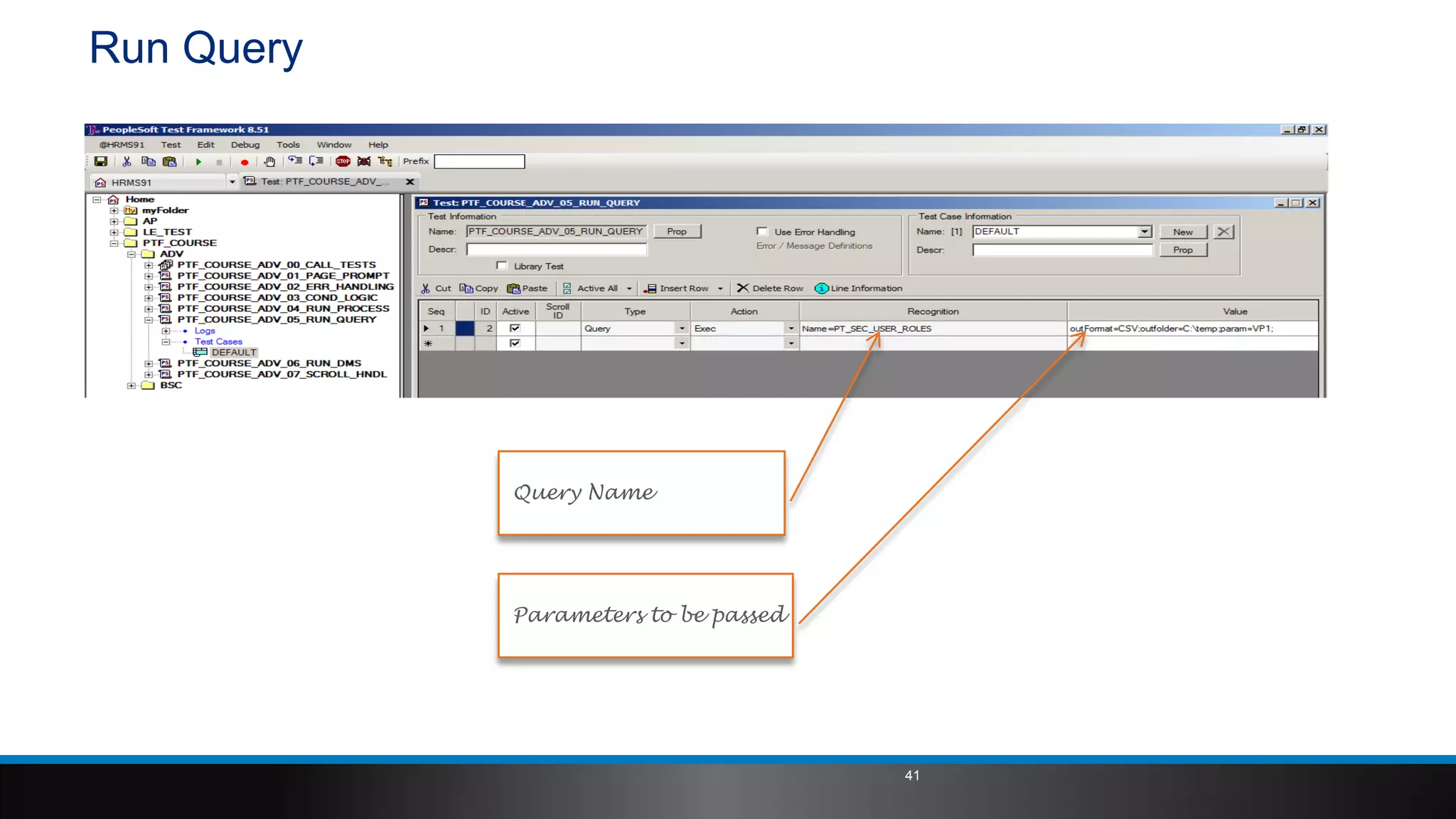Click the Home house icon in tree
1456x819 pixels.
113,200
